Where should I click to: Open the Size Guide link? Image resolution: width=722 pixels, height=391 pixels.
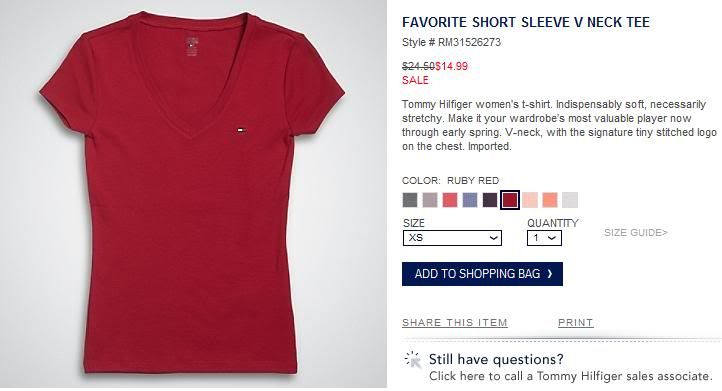[636, 233]
